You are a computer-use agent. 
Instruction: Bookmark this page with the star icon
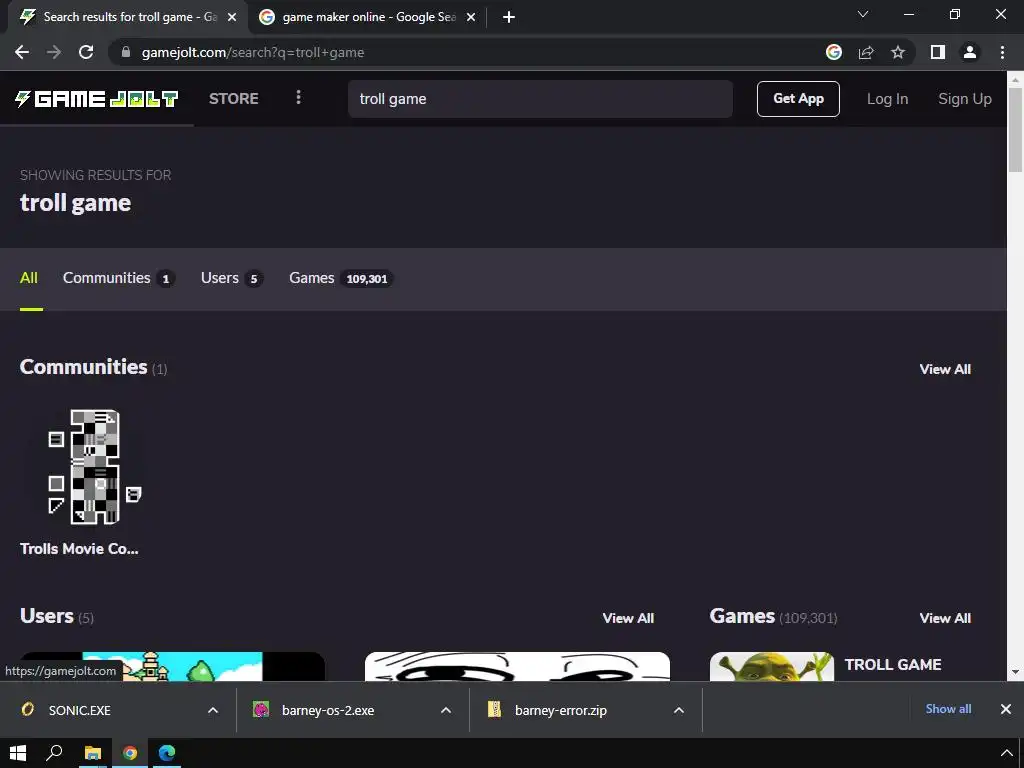coord(898,52)
